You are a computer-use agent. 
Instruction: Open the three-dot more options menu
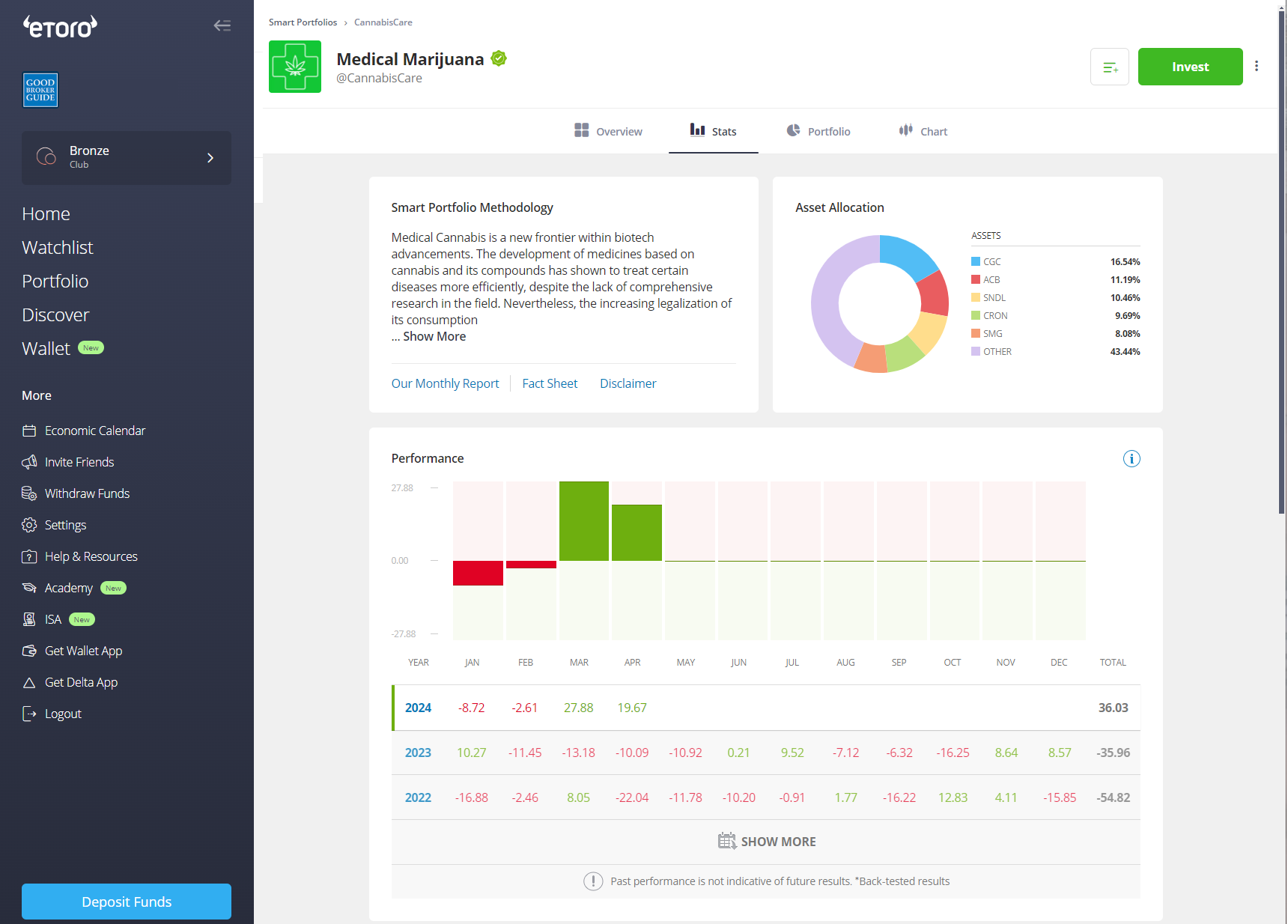tap(1257, 66)
